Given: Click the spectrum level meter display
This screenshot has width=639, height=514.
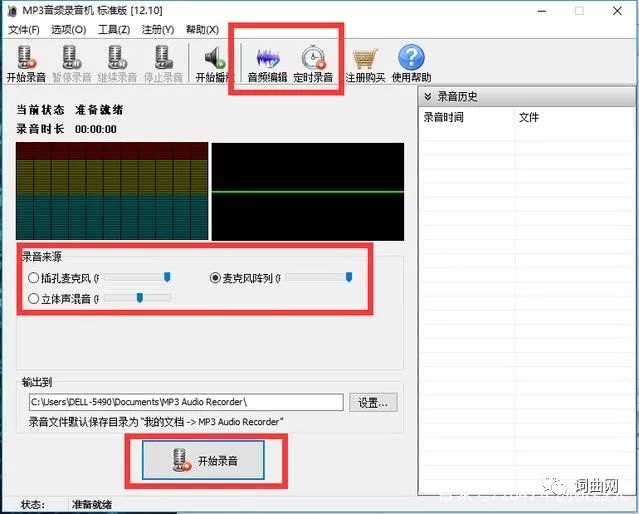Looking at the screenshot, I should click(x=112, y=191).
